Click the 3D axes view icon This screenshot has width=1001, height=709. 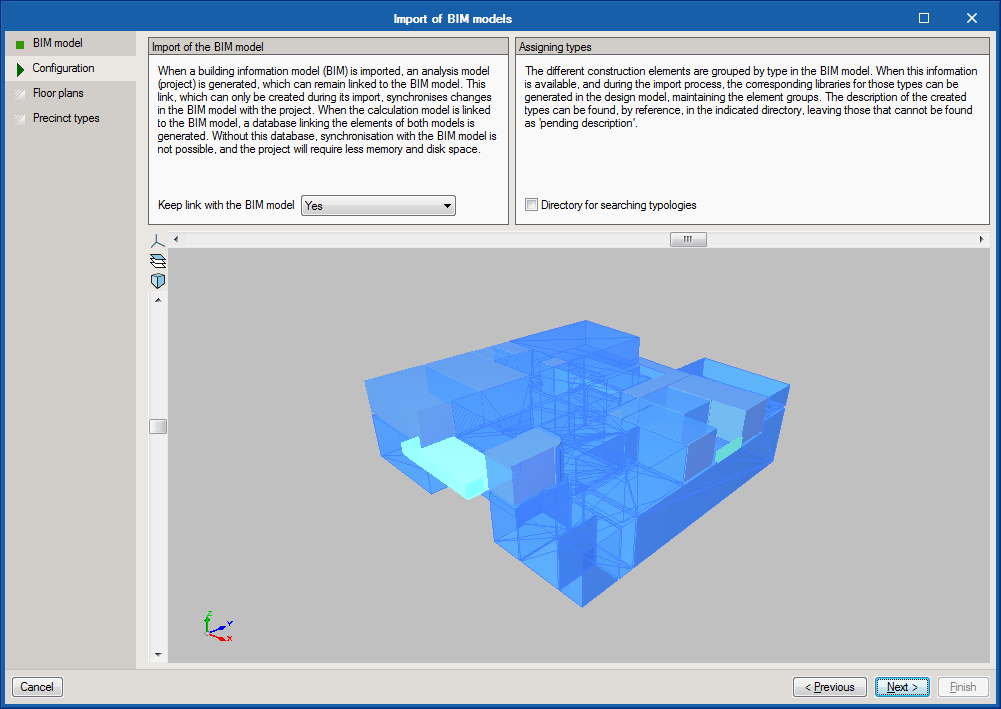pos(157,241)
